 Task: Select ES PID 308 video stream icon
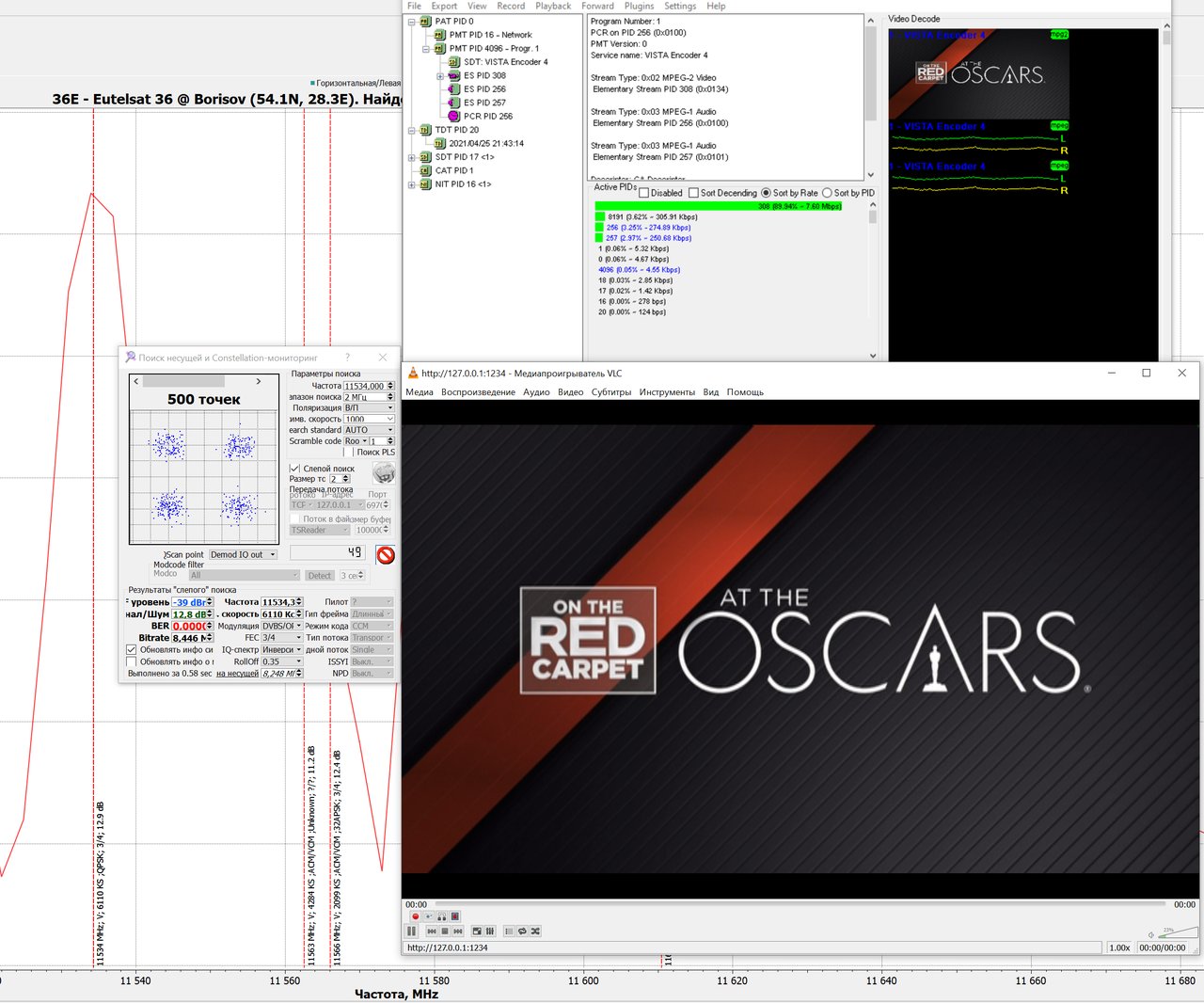(x=454, y=75)
